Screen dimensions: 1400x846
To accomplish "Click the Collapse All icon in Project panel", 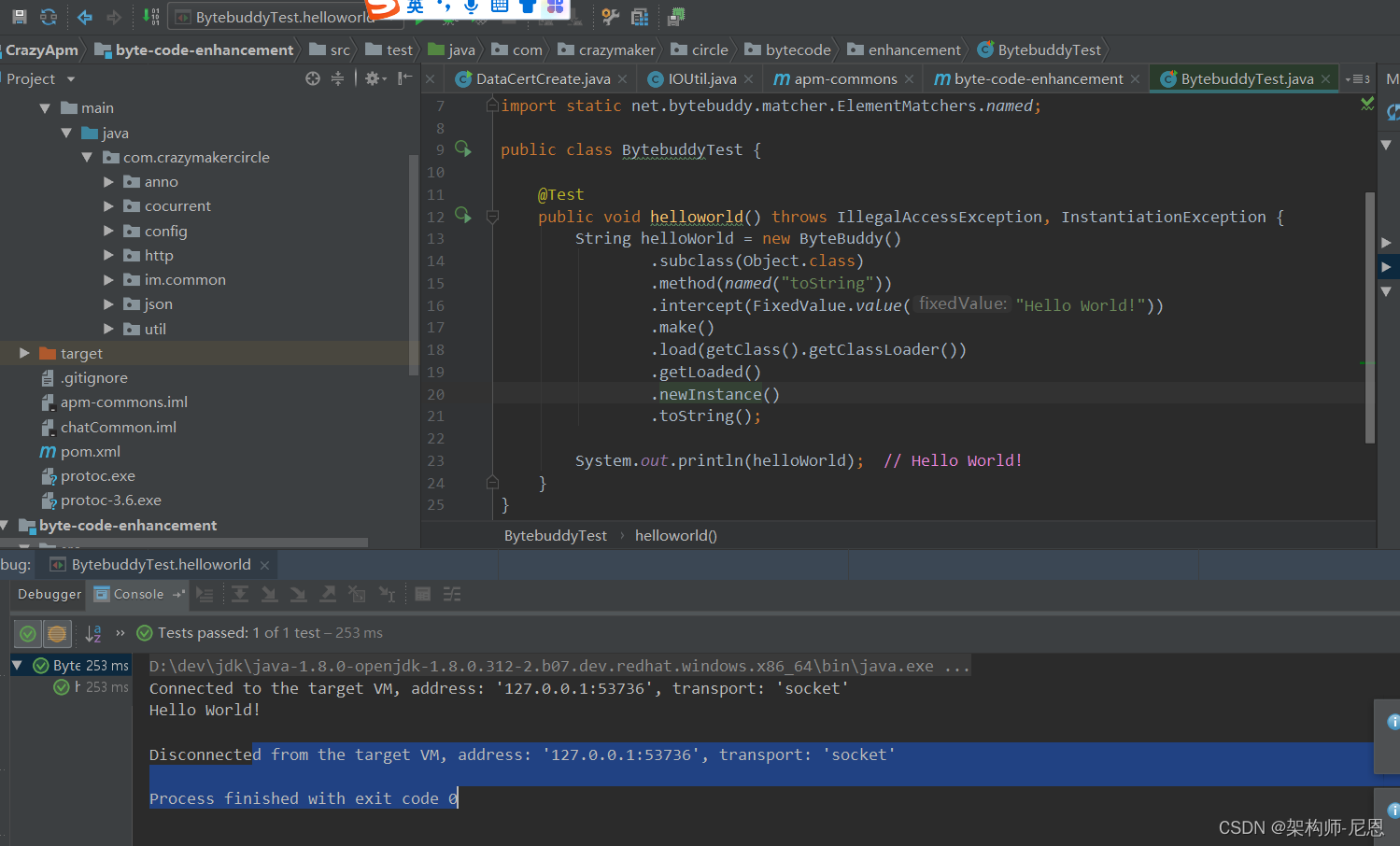I will coord(337,78).
